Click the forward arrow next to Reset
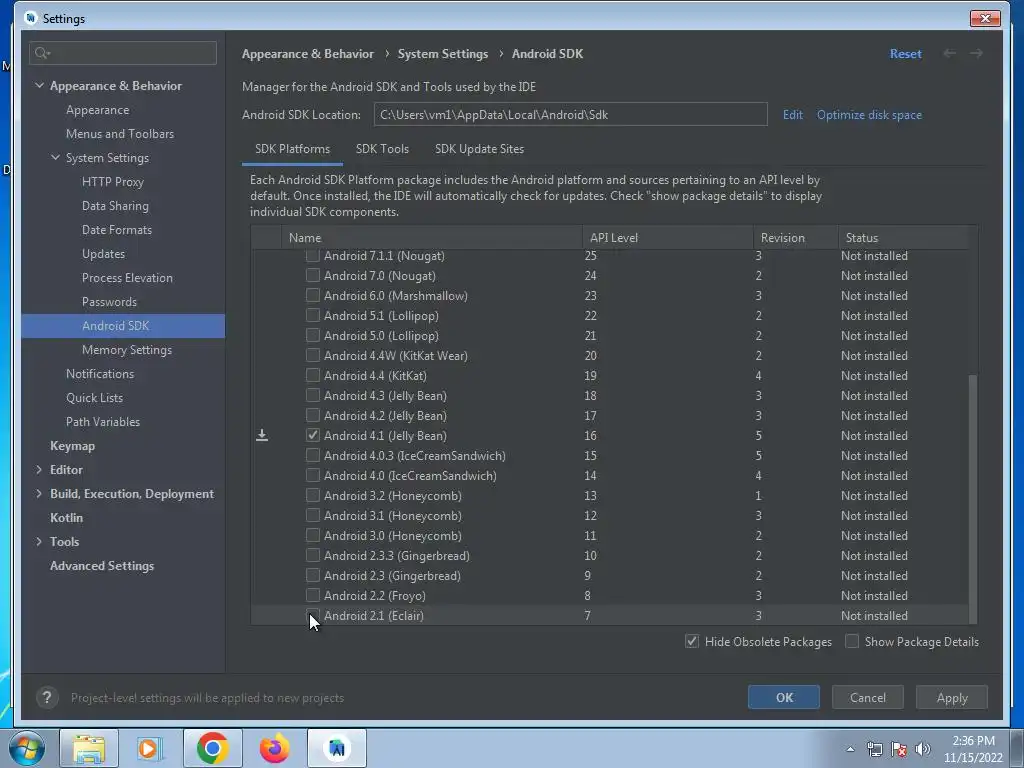 point(976,54)
